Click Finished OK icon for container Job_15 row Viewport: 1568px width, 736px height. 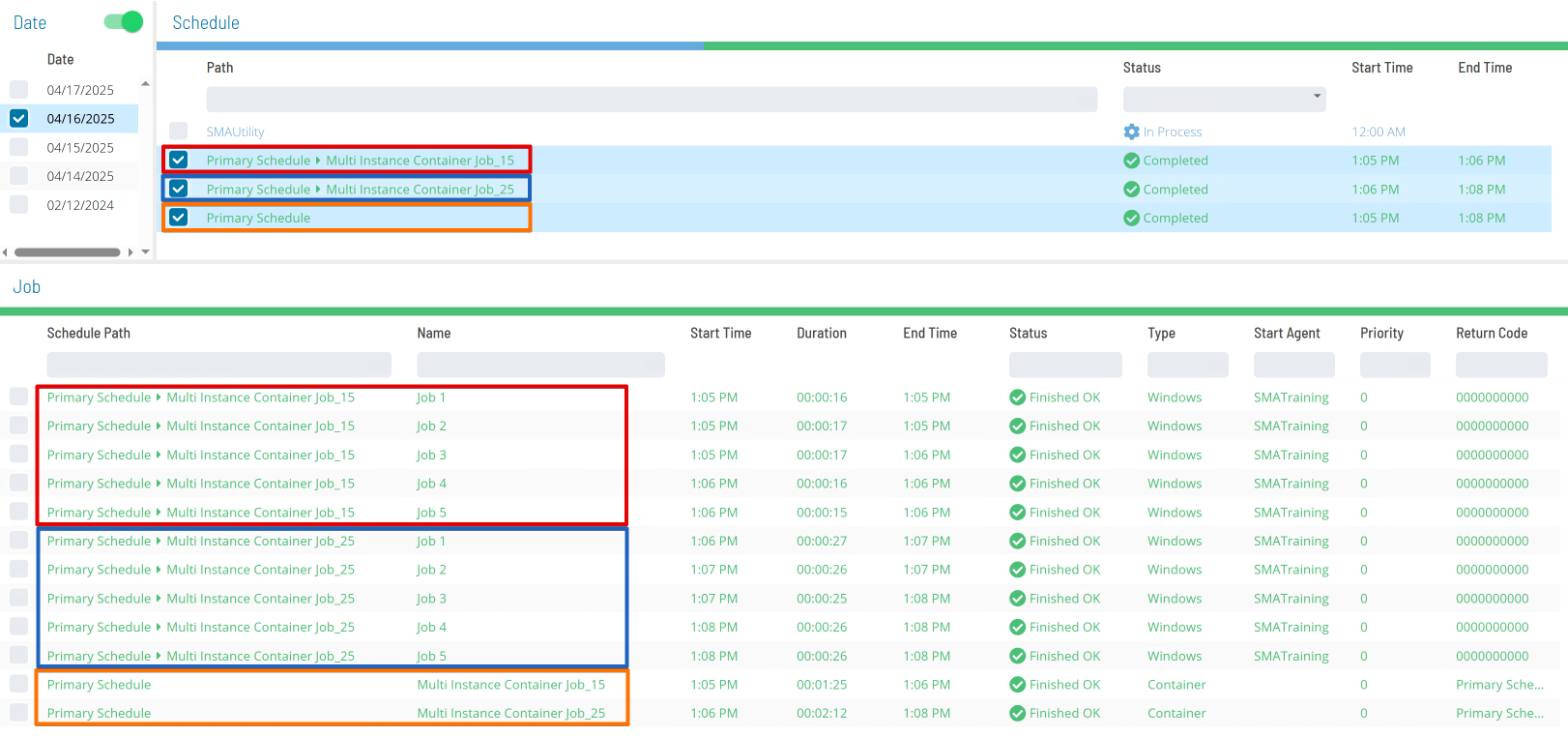pos(1017,685)
